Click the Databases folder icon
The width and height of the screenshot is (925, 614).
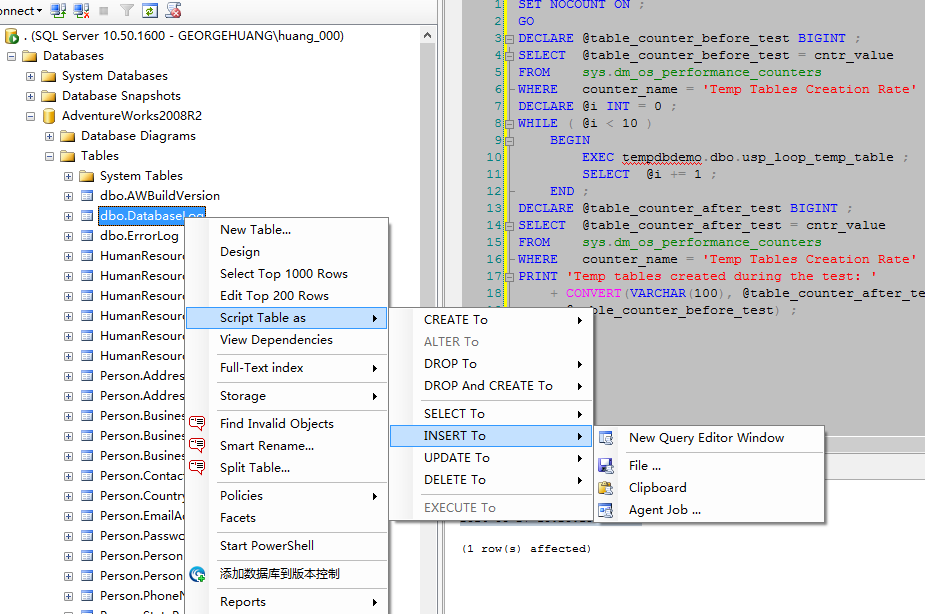[29, 56]
